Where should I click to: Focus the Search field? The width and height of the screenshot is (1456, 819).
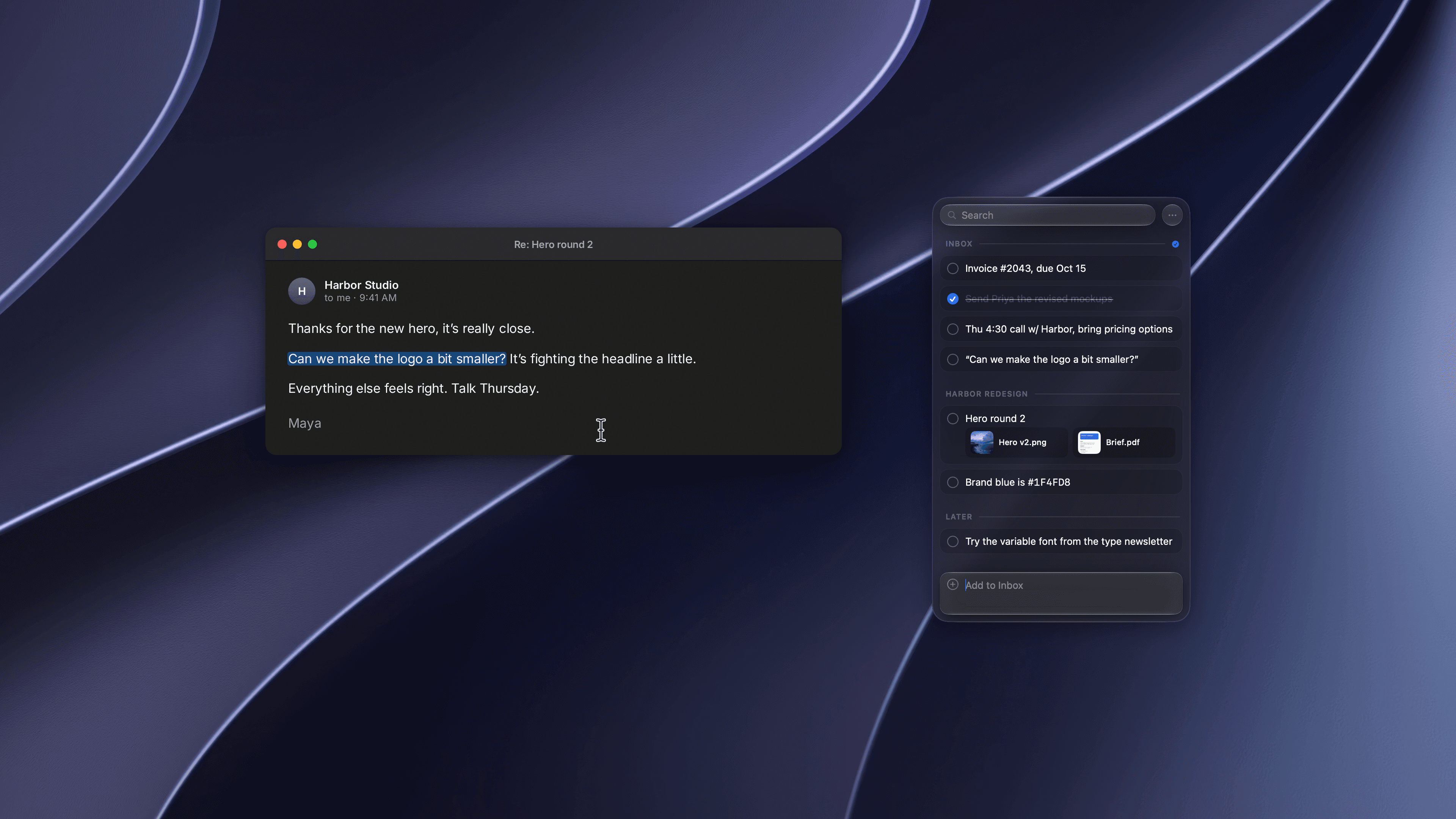click(1047, 215)
